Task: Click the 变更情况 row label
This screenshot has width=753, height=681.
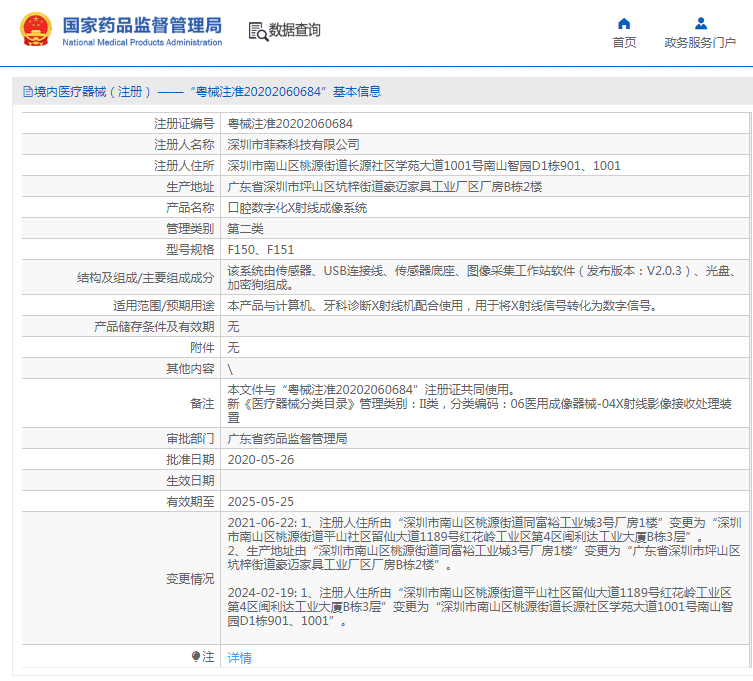Action: coord(190,579)
